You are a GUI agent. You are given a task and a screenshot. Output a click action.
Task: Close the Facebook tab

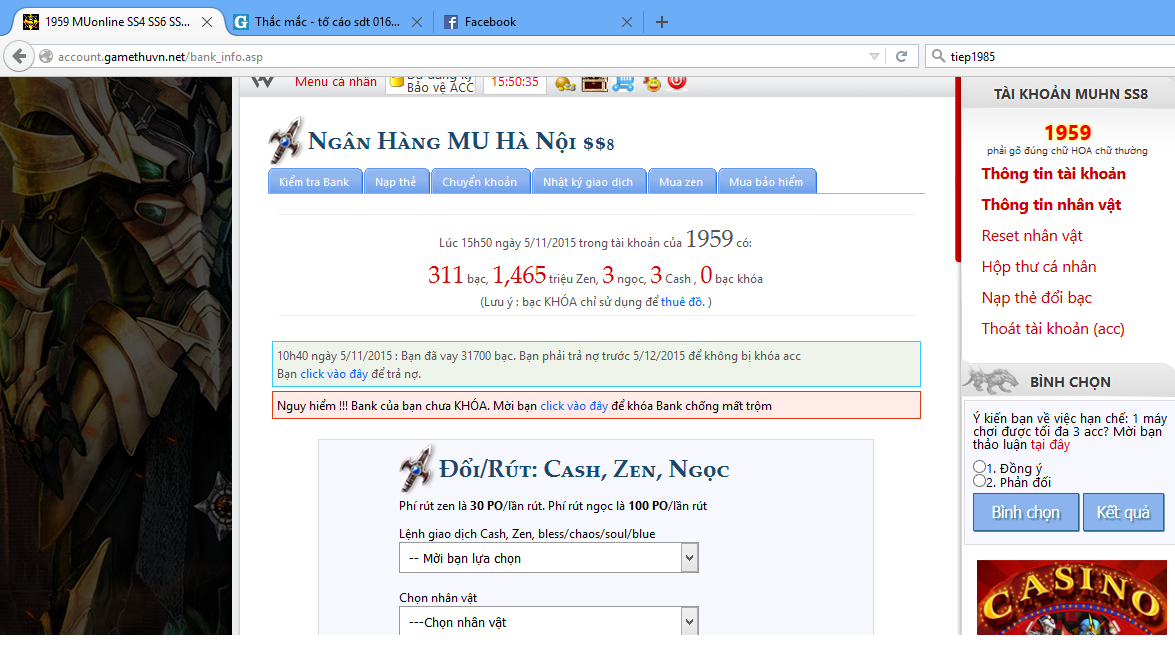click(x=626, y=22)
